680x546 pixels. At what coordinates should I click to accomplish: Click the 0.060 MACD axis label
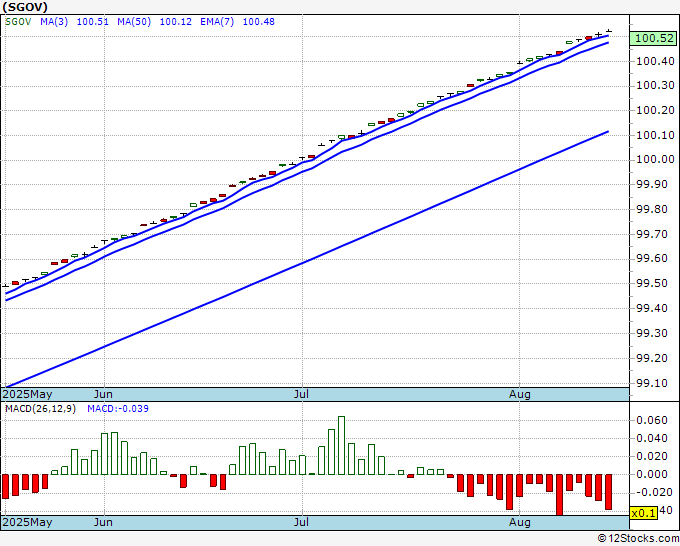click(652, 420)
